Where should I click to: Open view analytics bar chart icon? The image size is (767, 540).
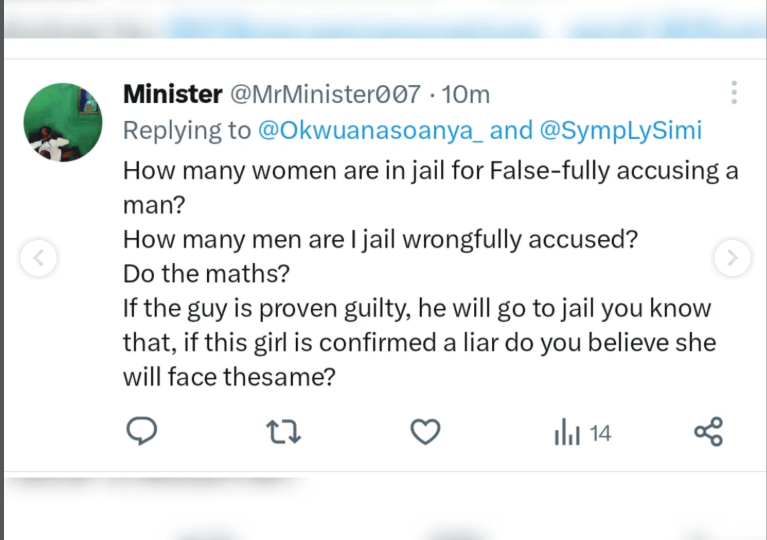coord(567,433)
